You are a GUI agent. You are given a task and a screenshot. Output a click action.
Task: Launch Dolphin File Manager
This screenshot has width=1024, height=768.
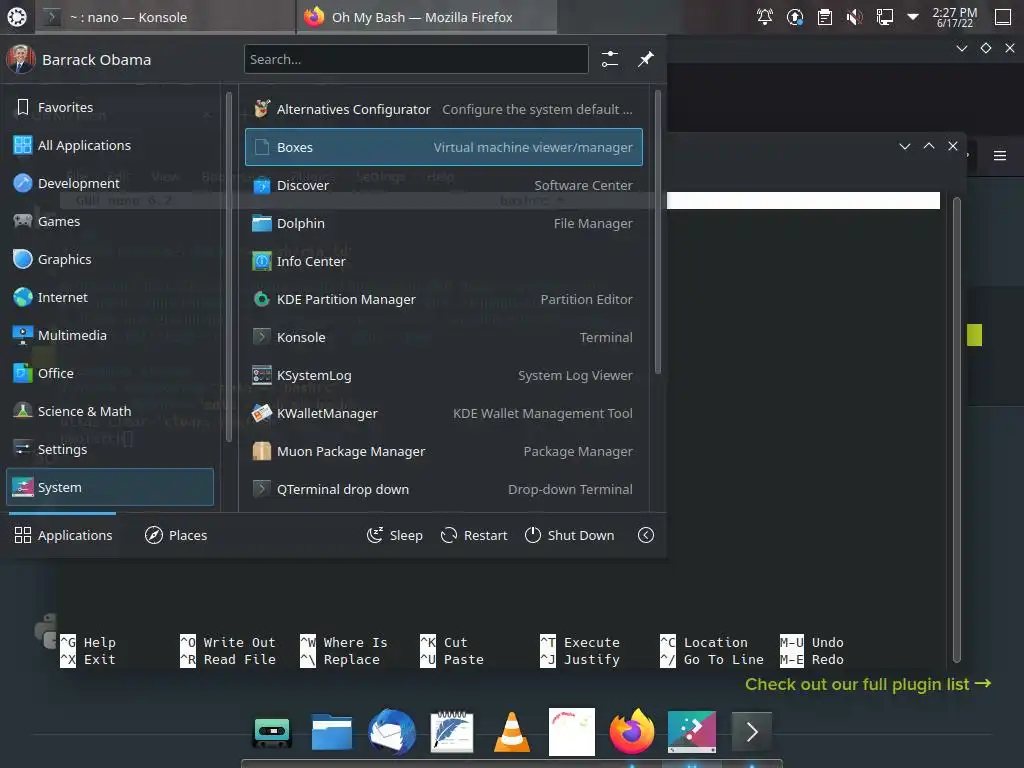(x=443, y=223)
